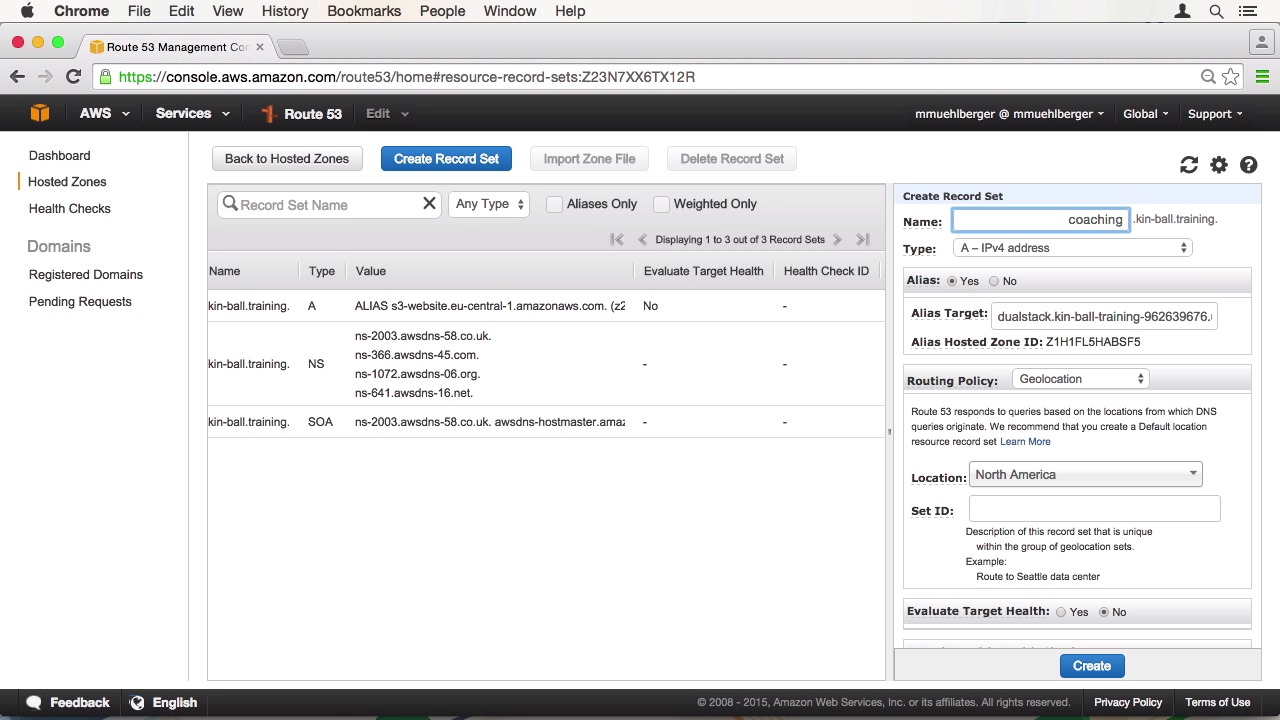Click the zoom magnifier icon in address bar
Viewport: 1280px width, 720px height.
point(1208,76)
